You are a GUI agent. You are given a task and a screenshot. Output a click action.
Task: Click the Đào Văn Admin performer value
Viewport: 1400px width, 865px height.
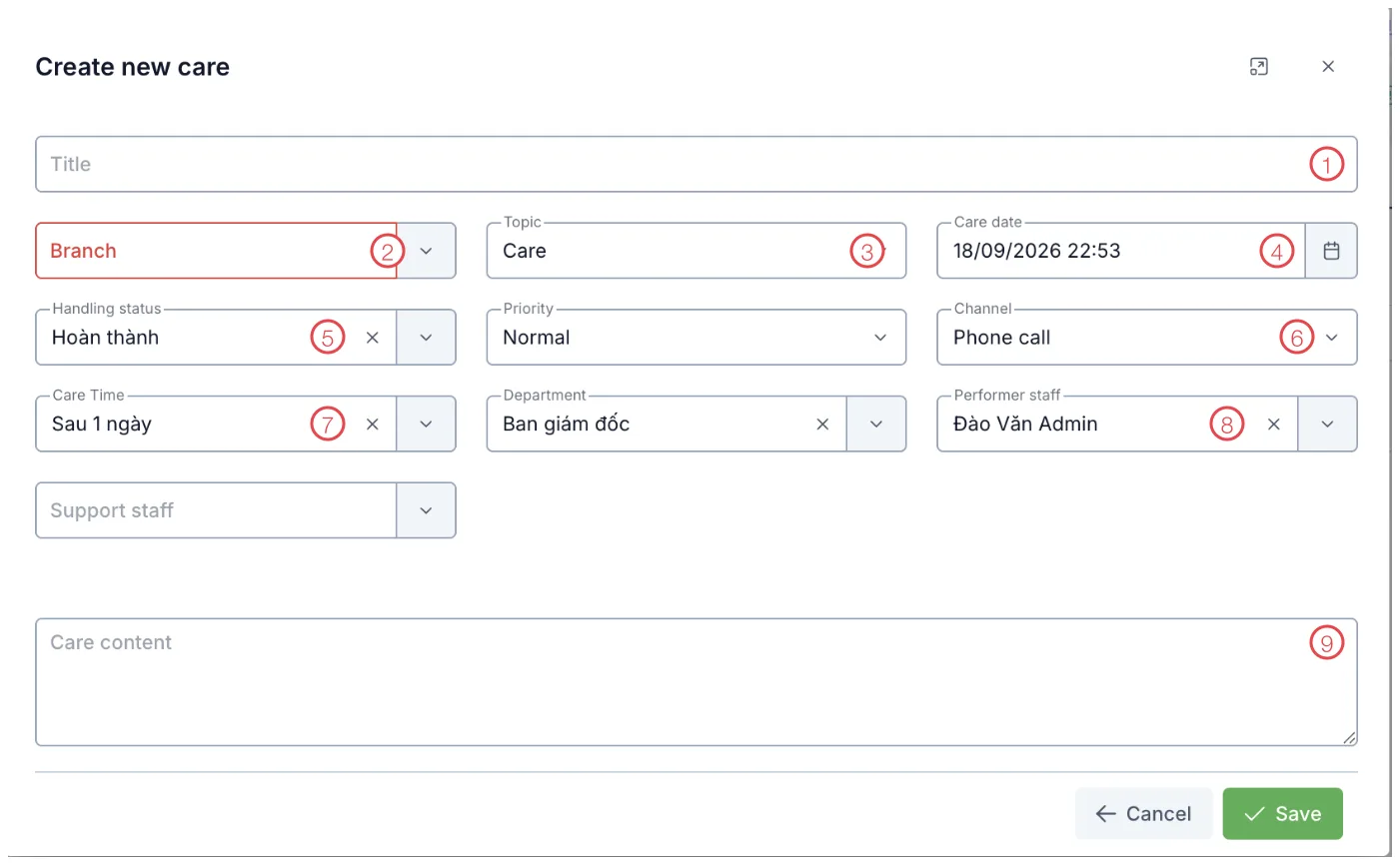(1025, 425)
